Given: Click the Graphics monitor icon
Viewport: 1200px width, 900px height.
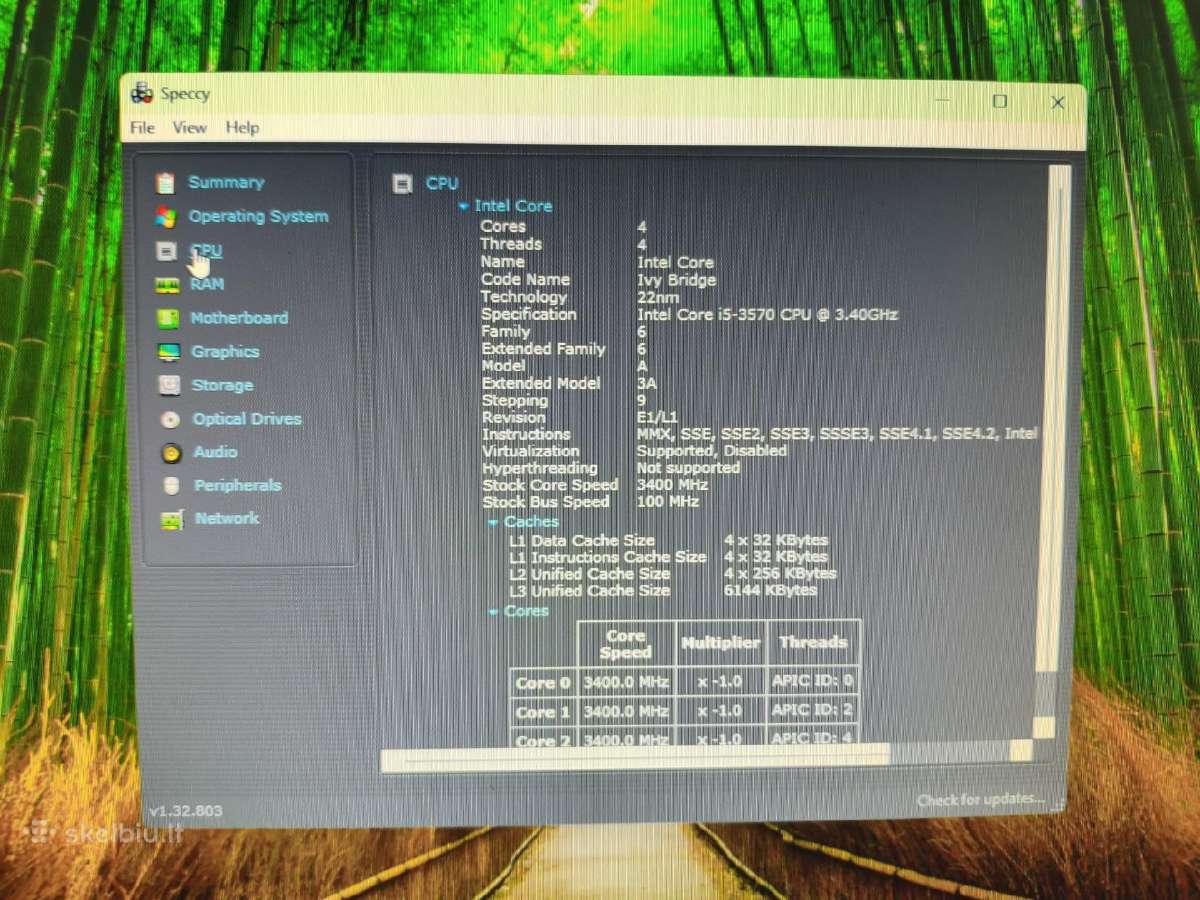Looking at the screenshot, I should (170, 352).
